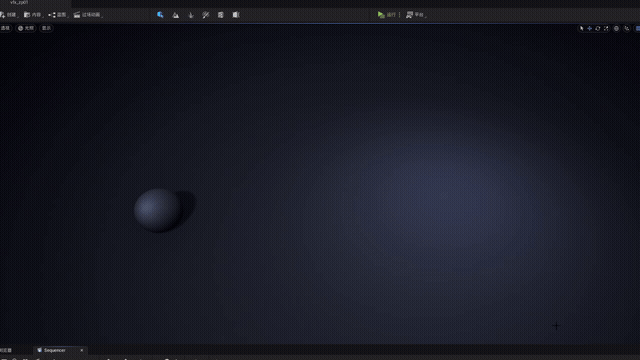This screenshot has width=640, height=360.
Task: Choose the viewport select objects tool
Action: pyautogui.click(x=582, y=28)
